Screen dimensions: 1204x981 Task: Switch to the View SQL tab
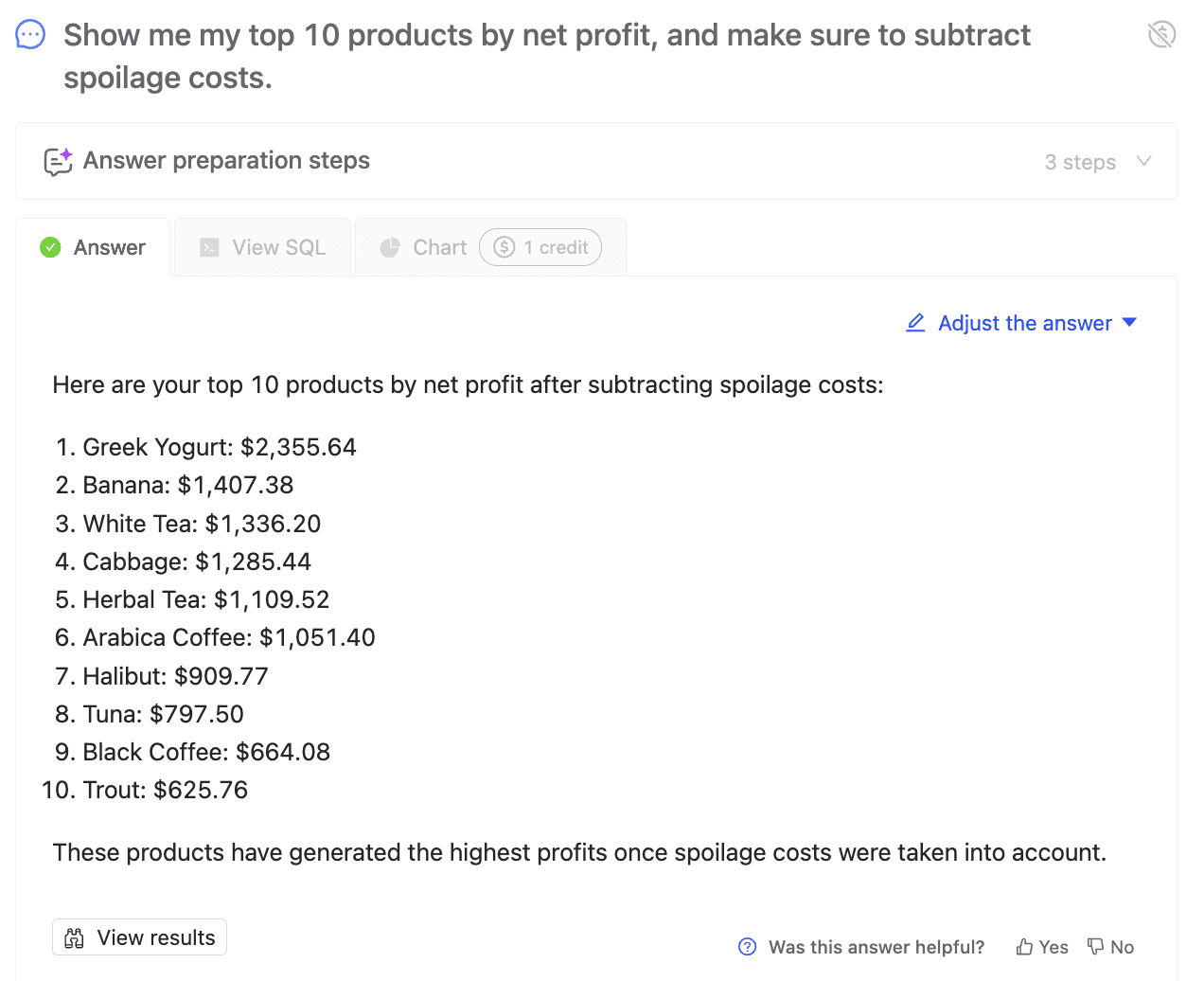(x=262, y=248)
